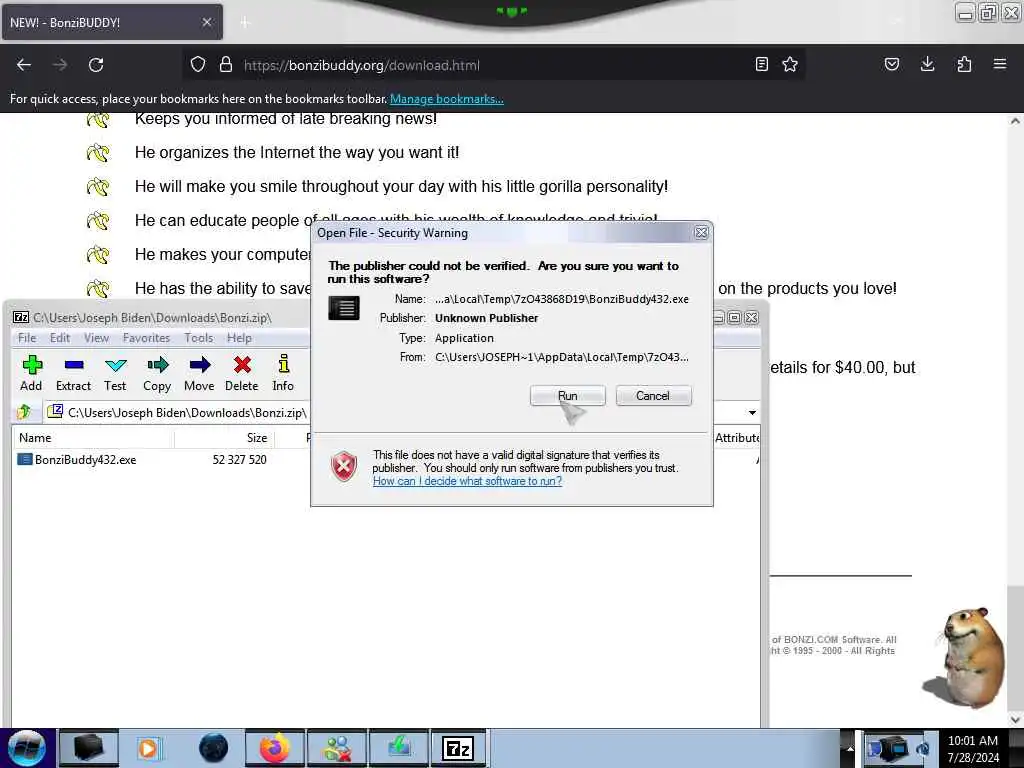This screenshot has height=768, width=1024.
Task: Click the taskbar clock showing 10:01 AM
Action: point(973,748)
